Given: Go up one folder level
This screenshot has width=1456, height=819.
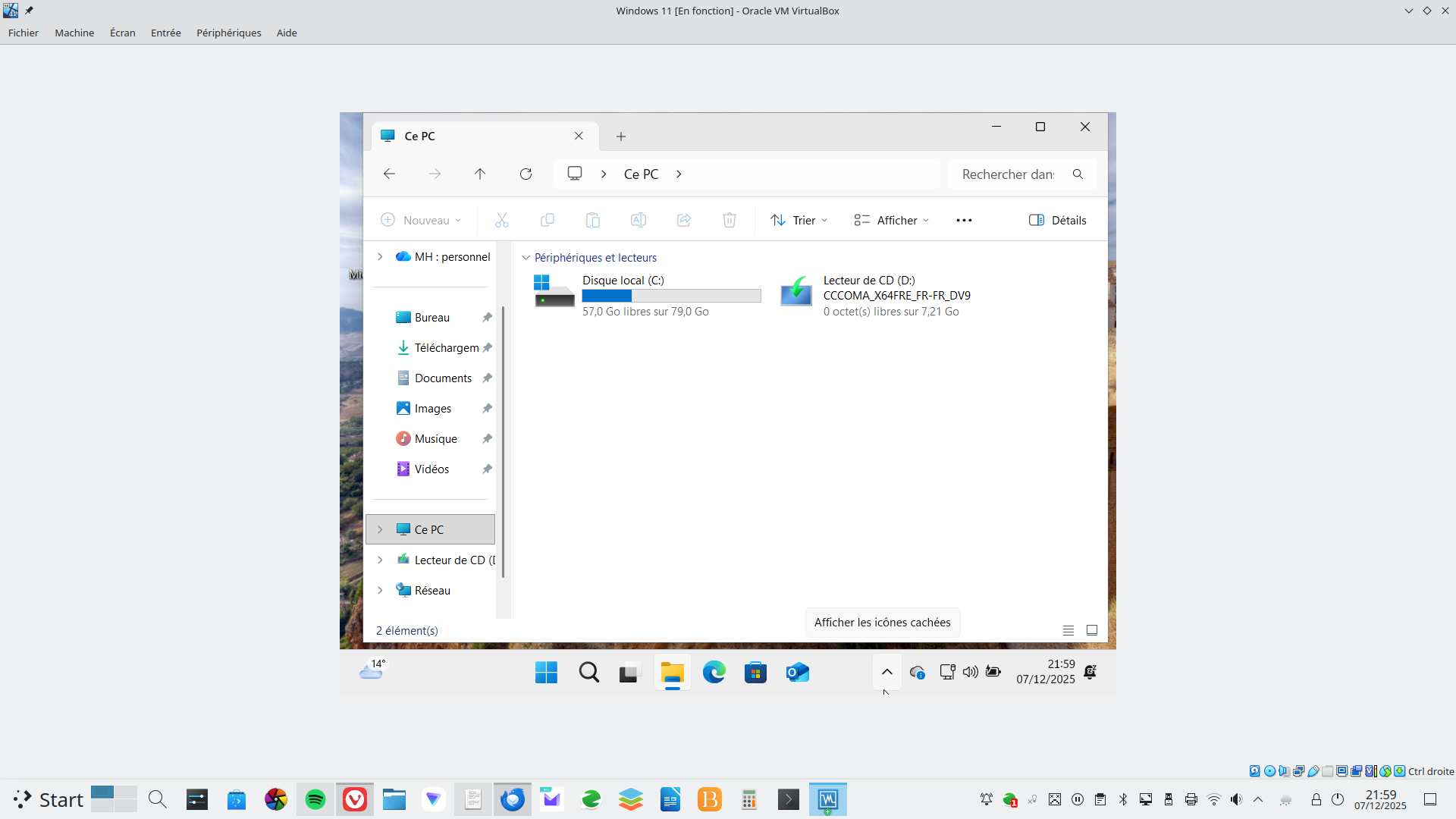Looking at the screenshot, I should pos(480,174).
